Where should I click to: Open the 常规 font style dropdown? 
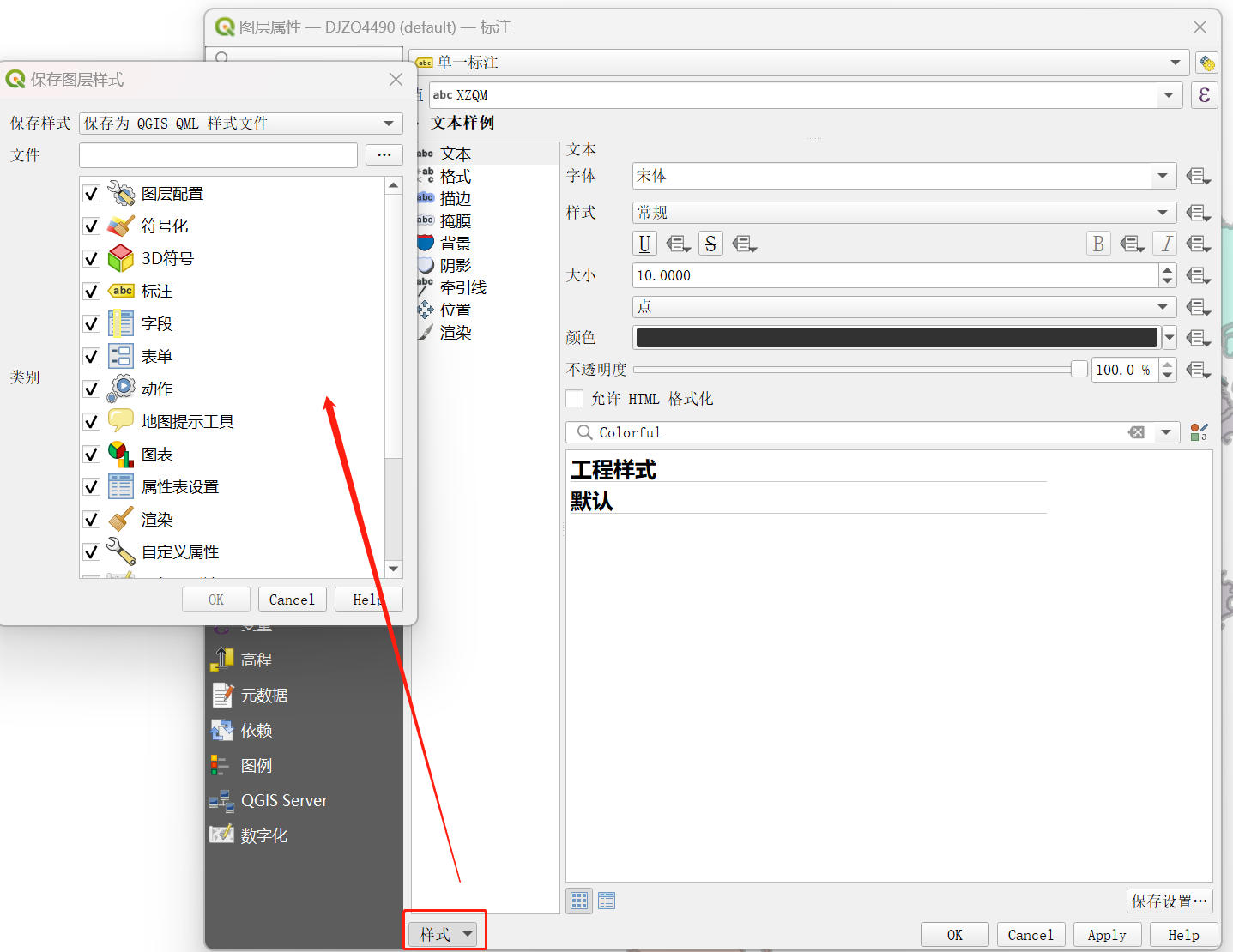click(x=904, y=213)
